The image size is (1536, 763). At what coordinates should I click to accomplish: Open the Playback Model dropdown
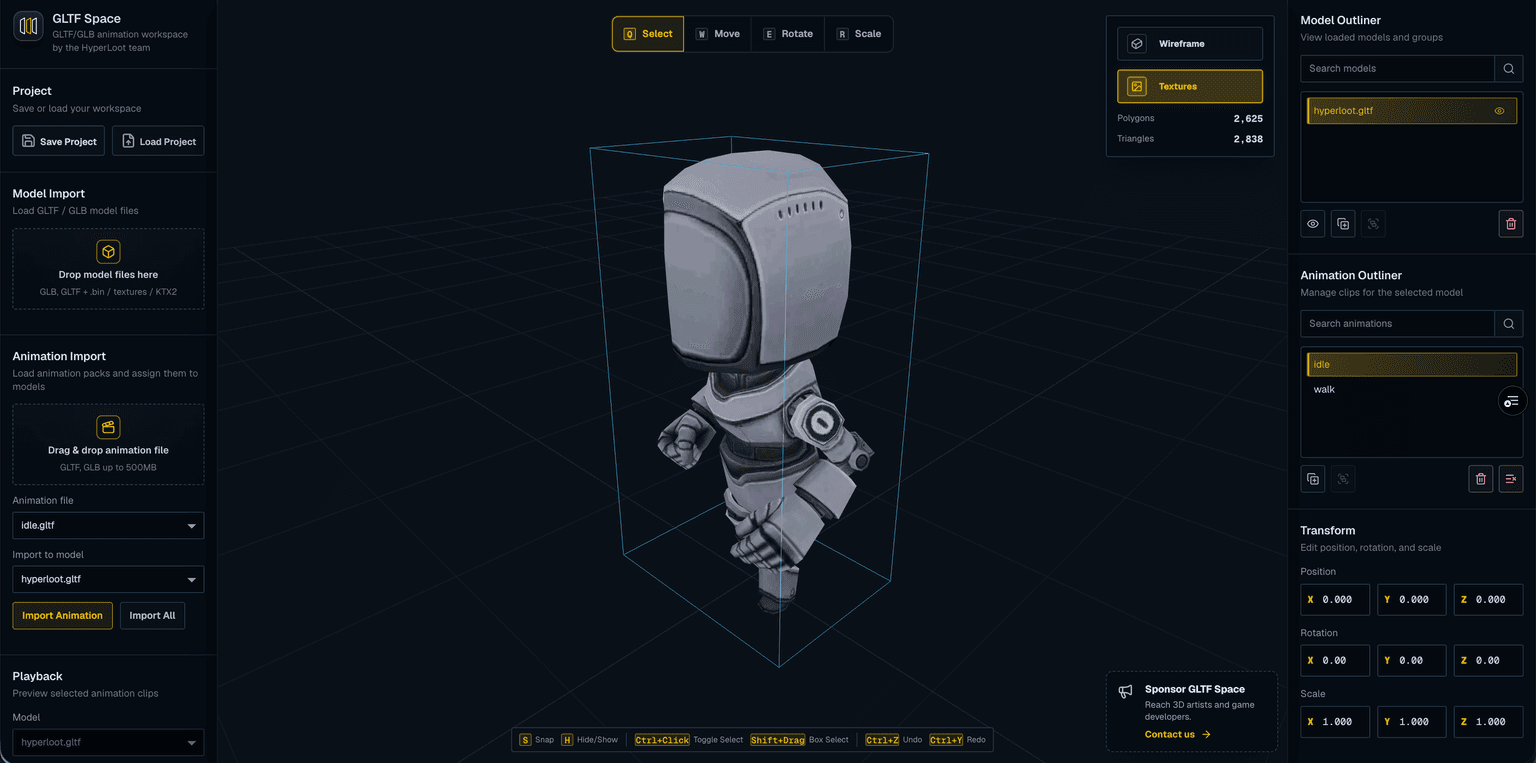[x=108, y=742]
